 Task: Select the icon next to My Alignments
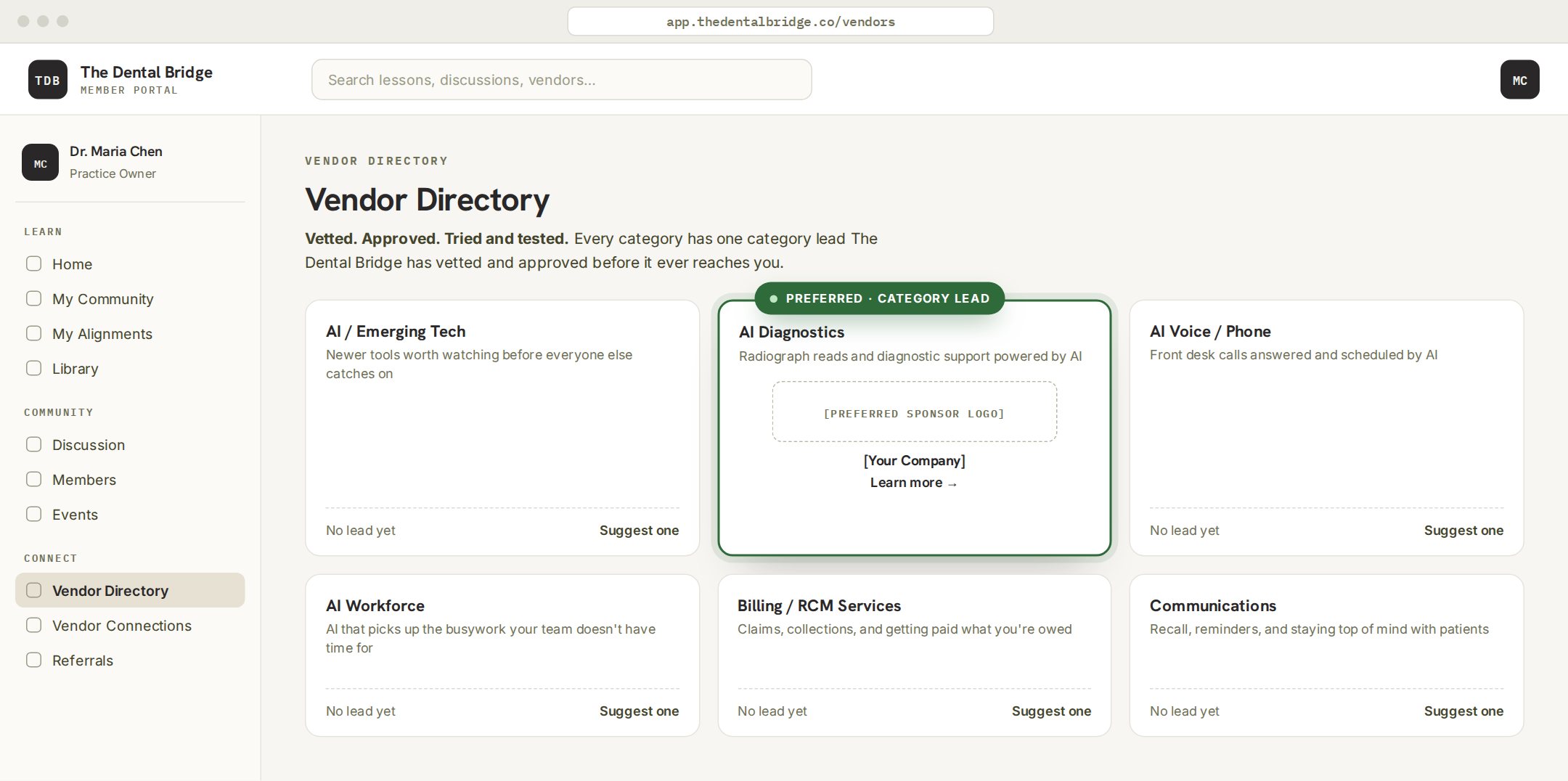tap(33, 333)
